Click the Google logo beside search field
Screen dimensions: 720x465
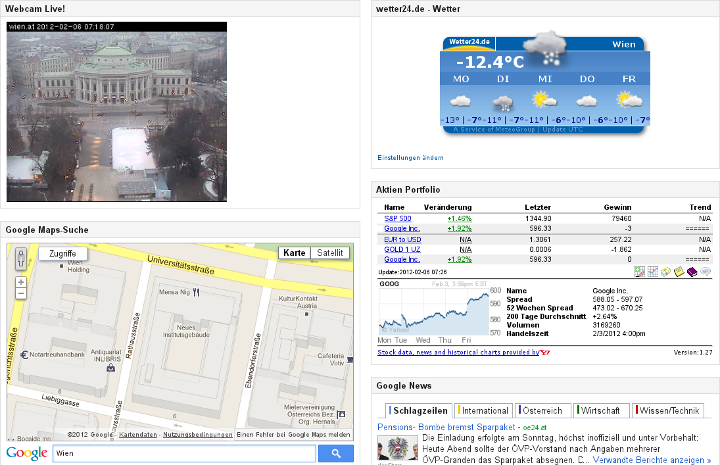pos(27,453)
